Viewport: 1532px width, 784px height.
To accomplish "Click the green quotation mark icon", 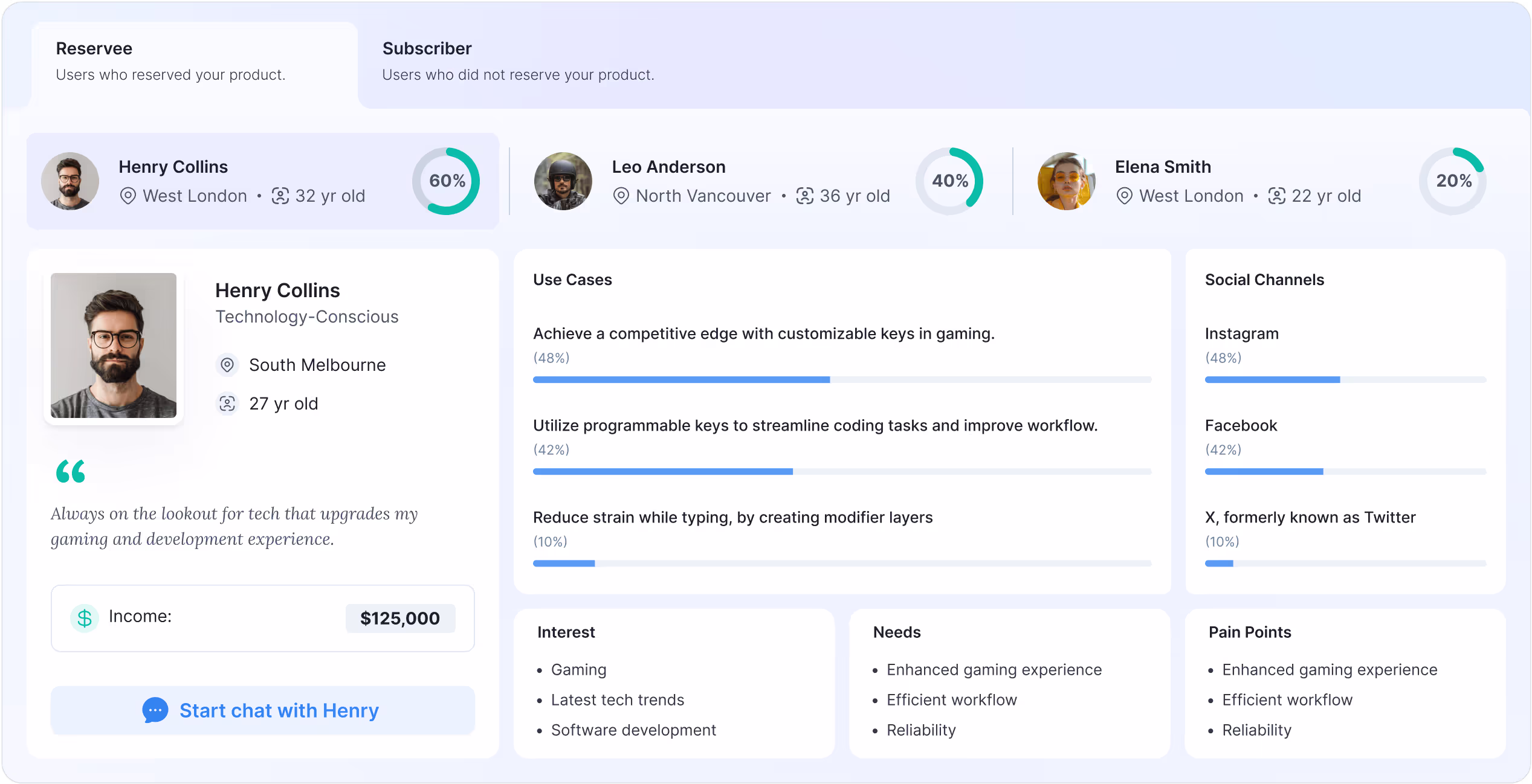I will coord(71,471).
